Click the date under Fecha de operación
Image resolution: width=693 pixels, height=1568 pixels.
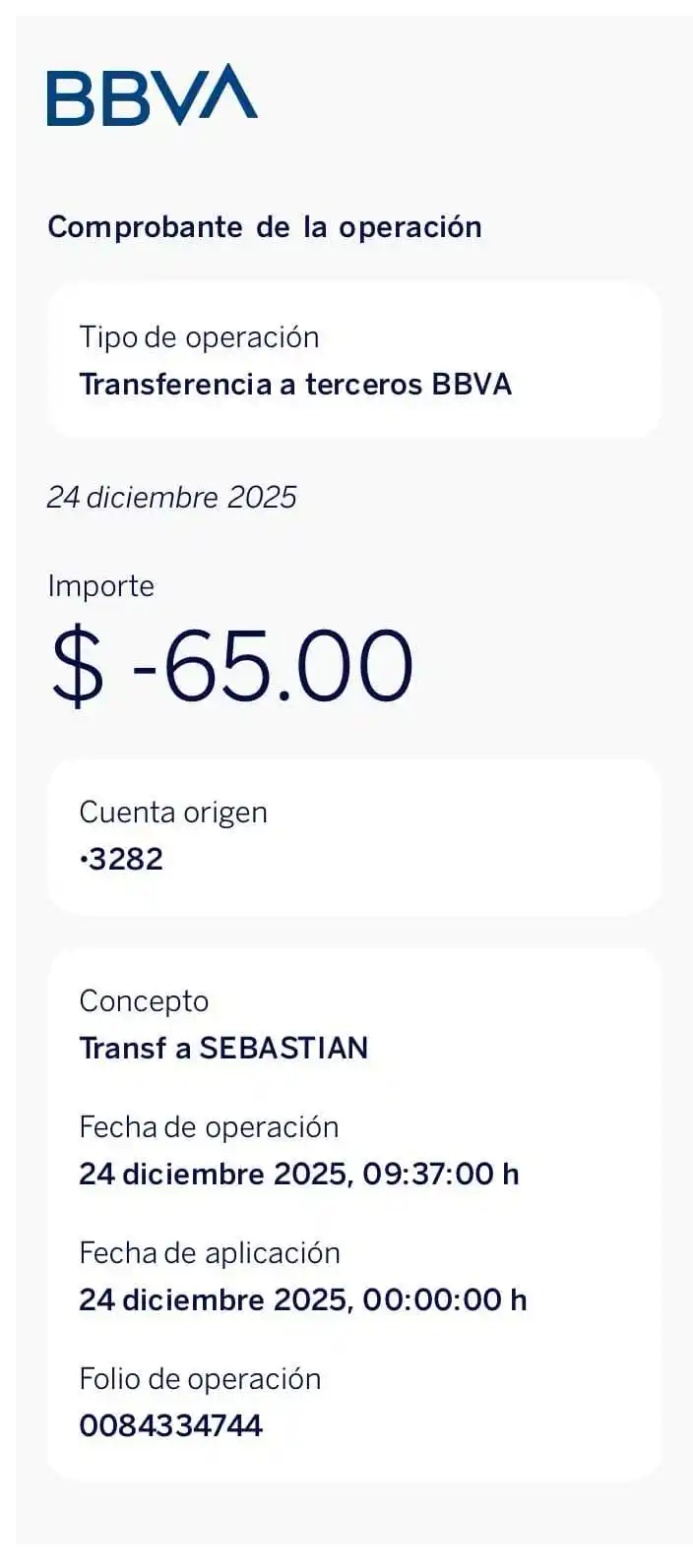pyautogui.click(x=214, y=1175)
